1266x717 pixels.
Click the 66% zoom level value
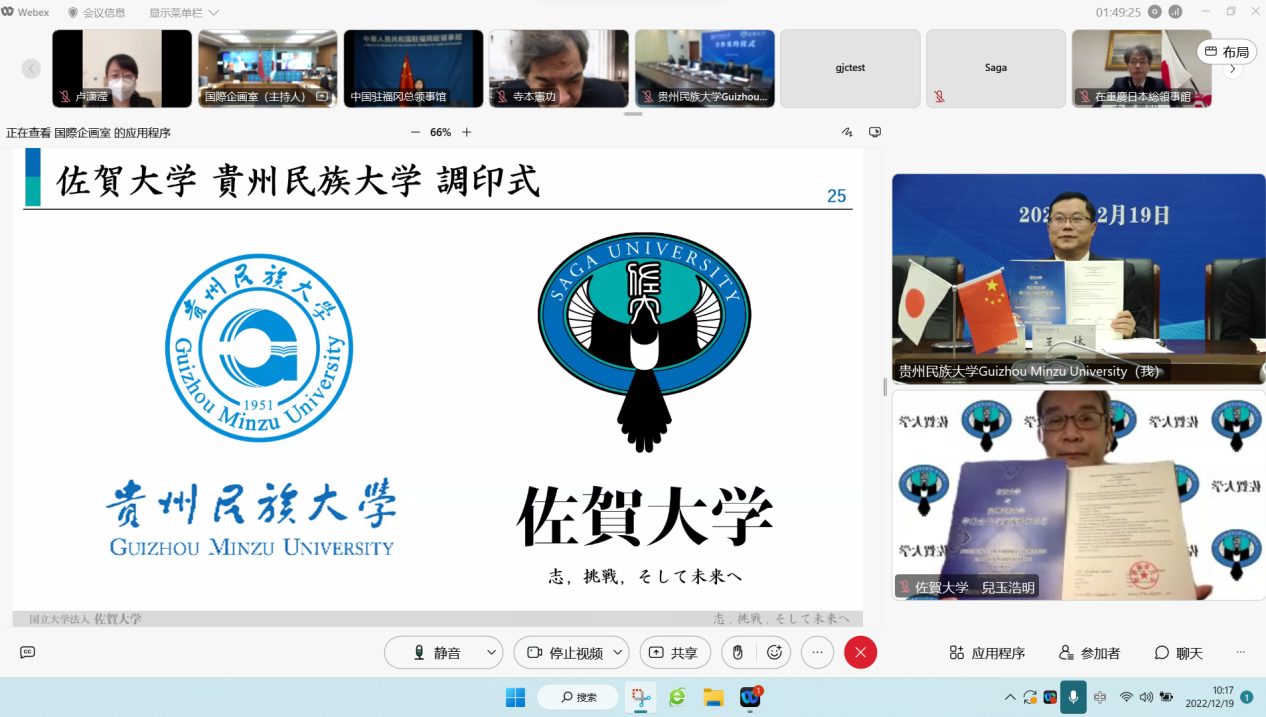click(440, 132)
